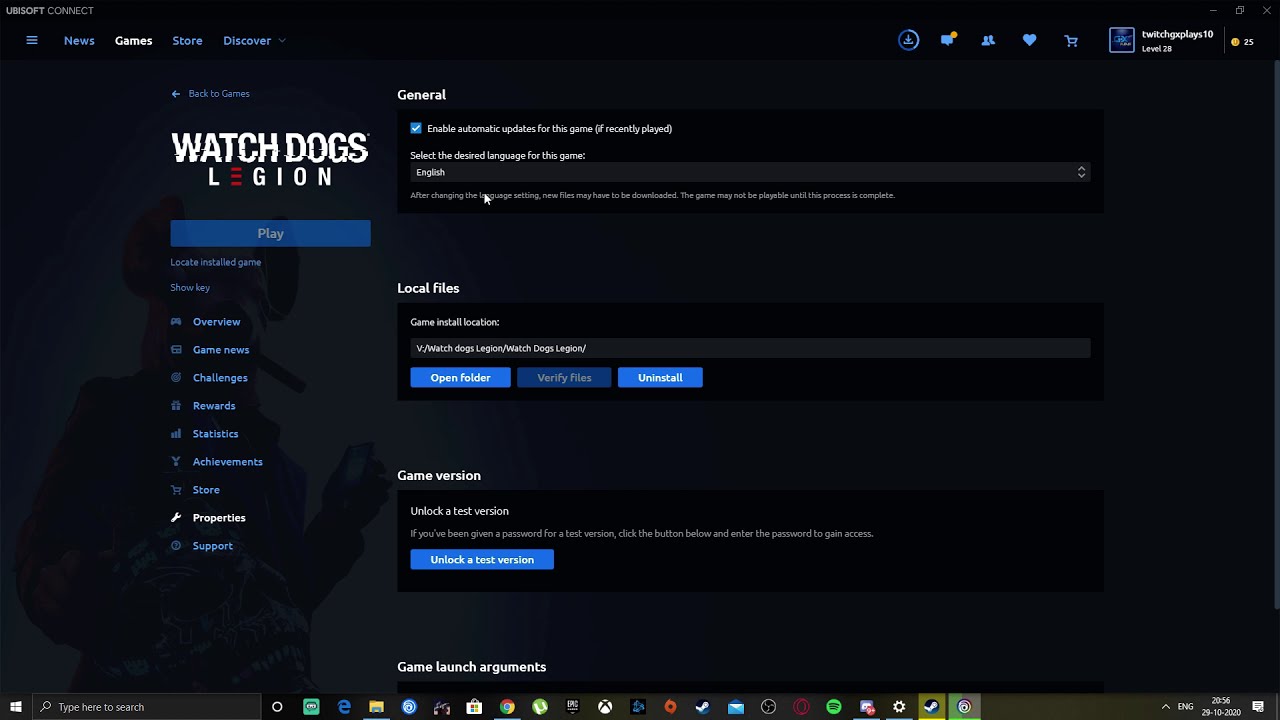Image resolution: width=1280 pixels, height=720 pixels.
Task: Open the chat messages icon
Action: tap(948, 40)
